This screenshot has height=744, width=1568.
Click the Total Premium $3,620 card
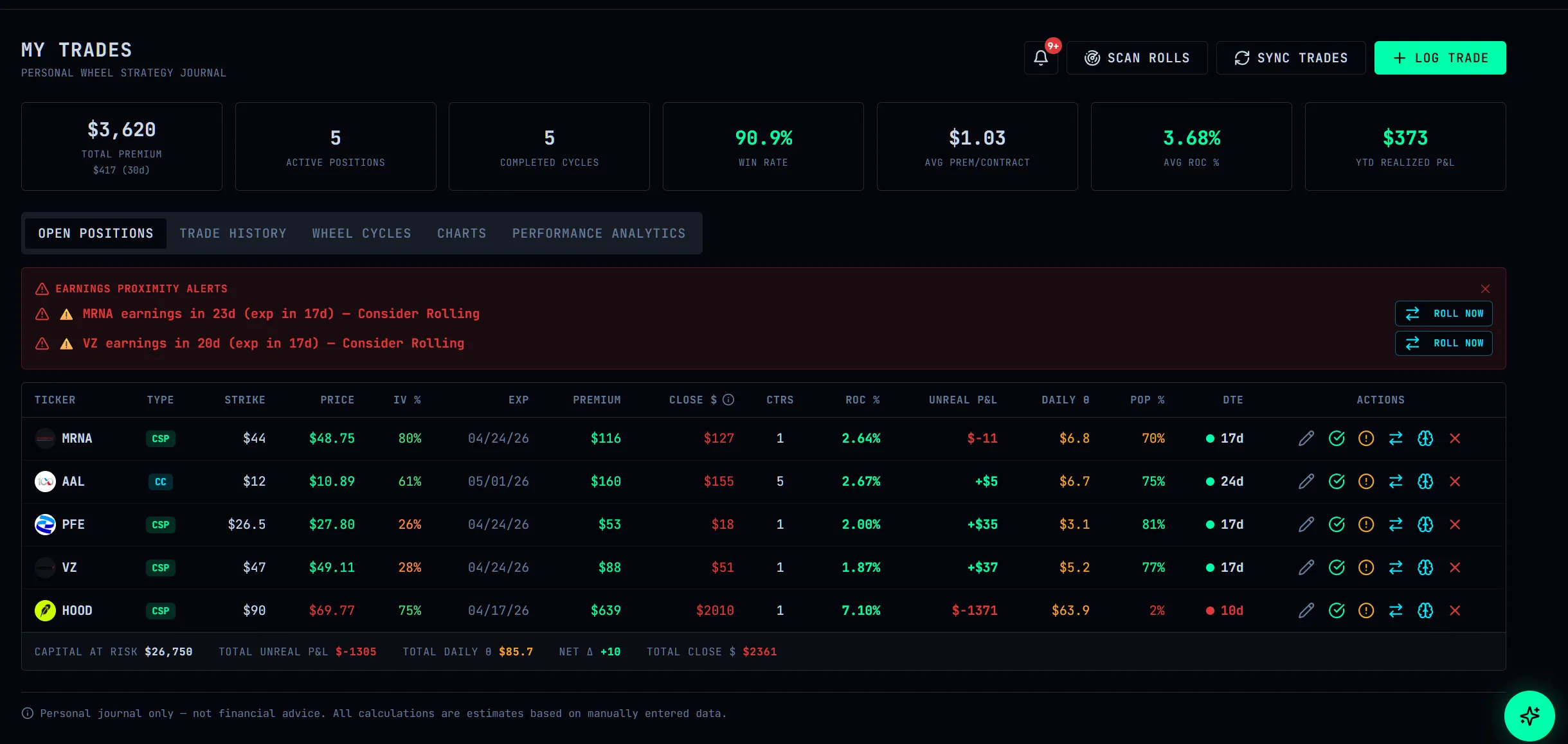[122, 146]
